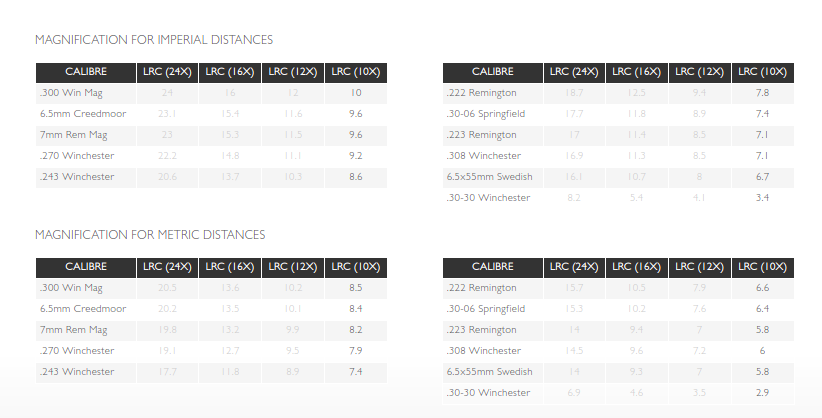Image resolution: width=822 pixels, height=418 pixels.
Task: Select 7mm Rem Mag in the metric table
Action: [x=73, y=330]
